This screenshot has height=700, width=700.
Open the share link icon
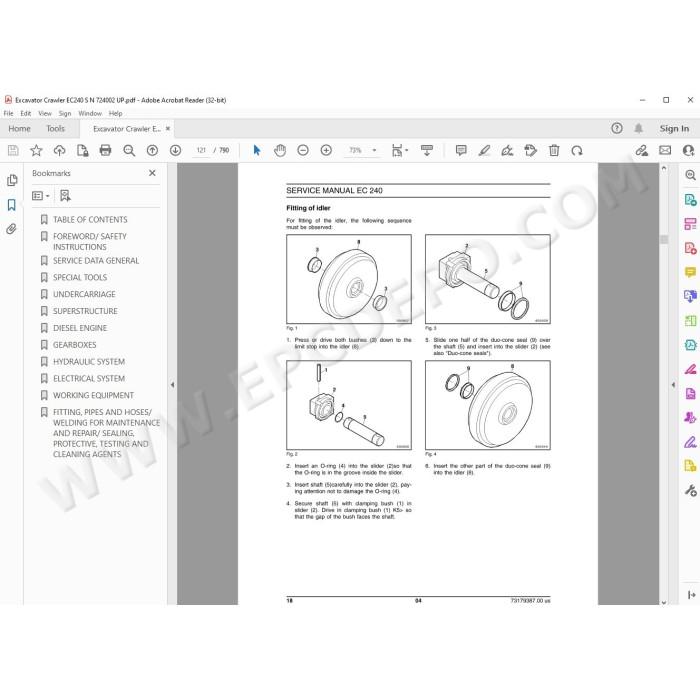642,150
